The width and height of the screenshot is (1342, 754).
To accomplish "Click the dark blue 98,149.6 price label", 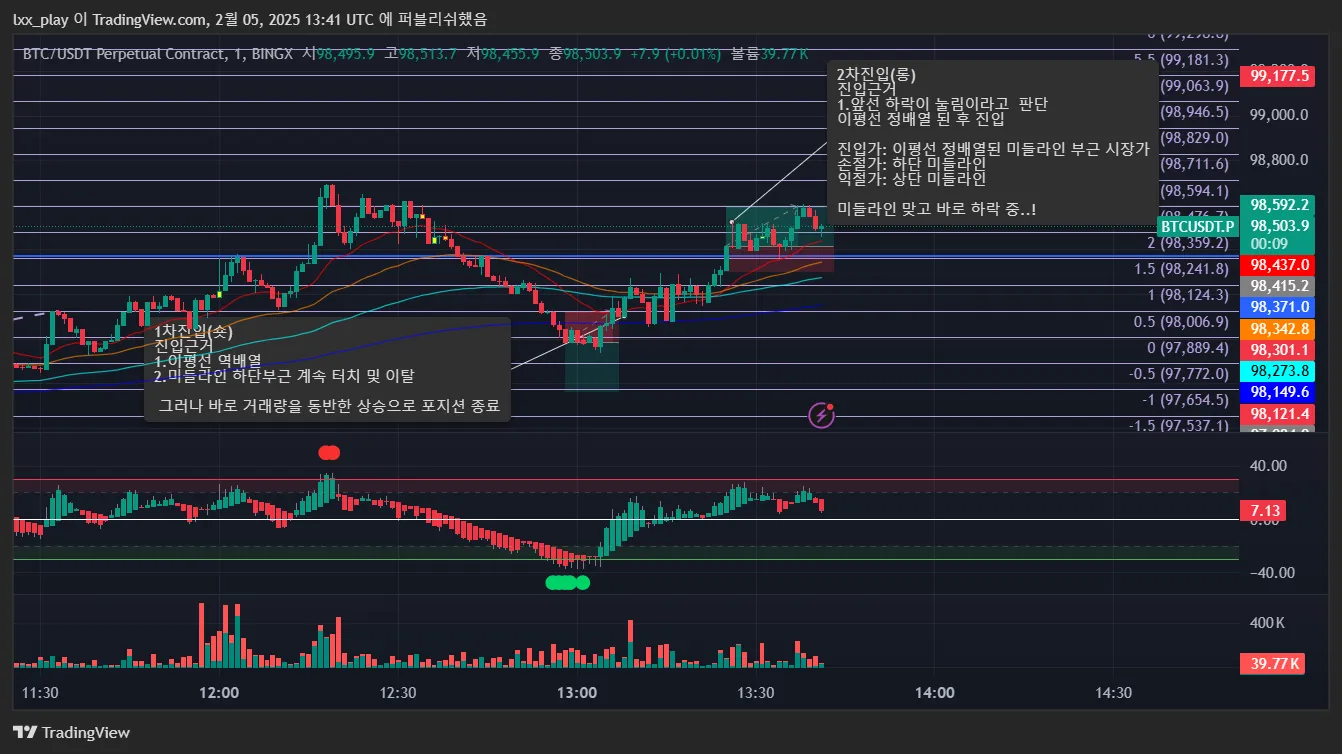I will pos(1279,391).
